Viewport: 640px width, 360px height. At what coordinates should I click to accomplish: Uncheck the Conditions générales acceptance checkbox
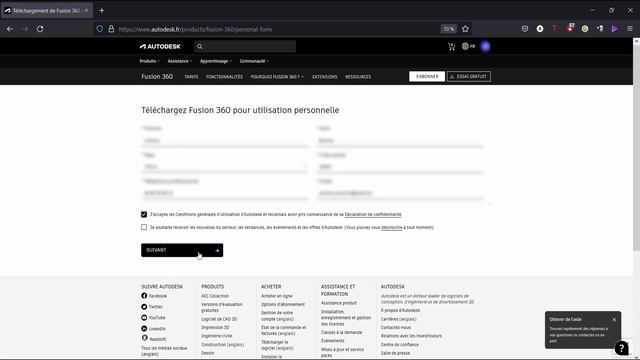[144, 214]
